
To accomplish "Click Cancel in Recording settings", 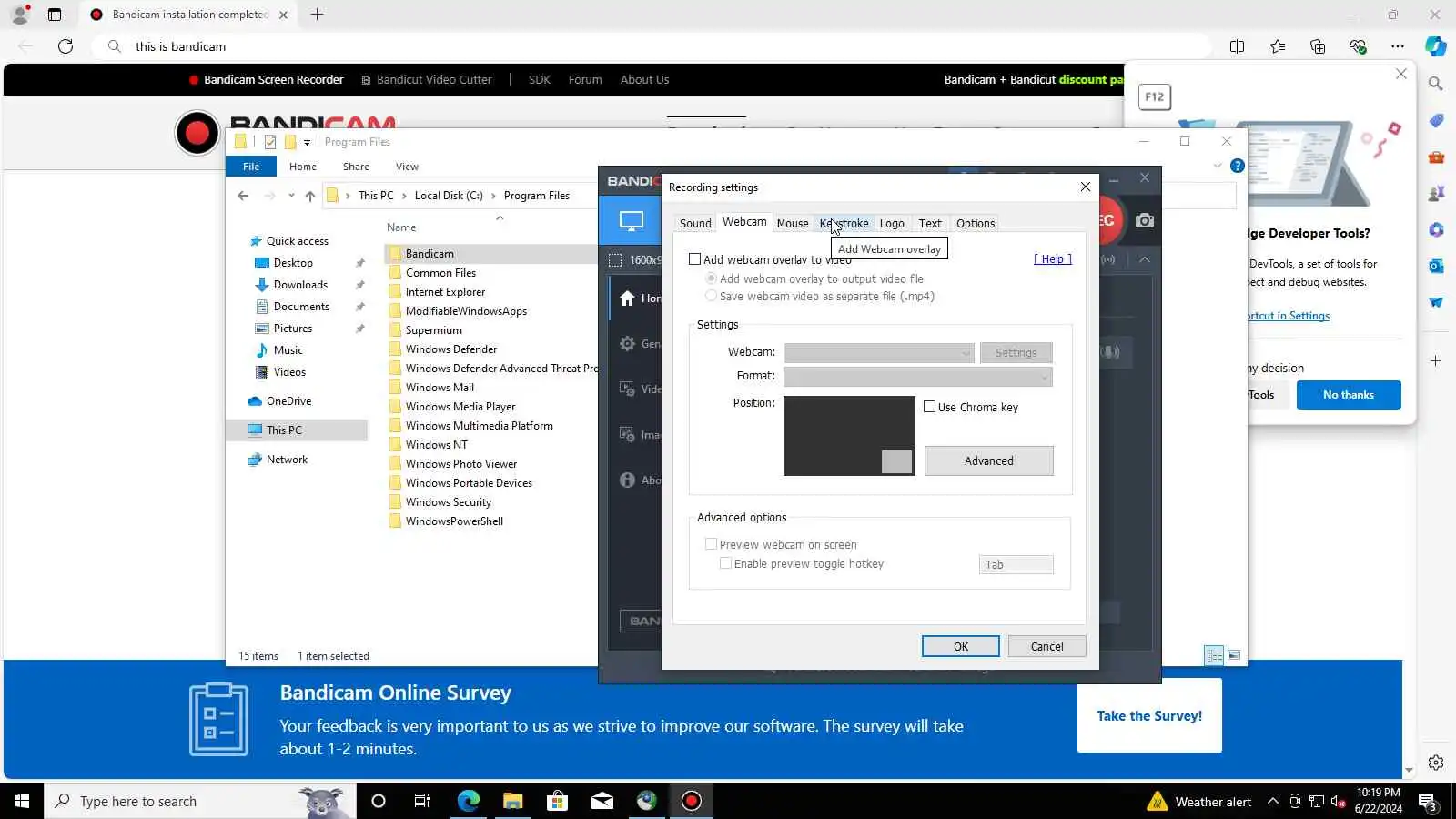I will pyautogui.click(x=1046, y=646).
